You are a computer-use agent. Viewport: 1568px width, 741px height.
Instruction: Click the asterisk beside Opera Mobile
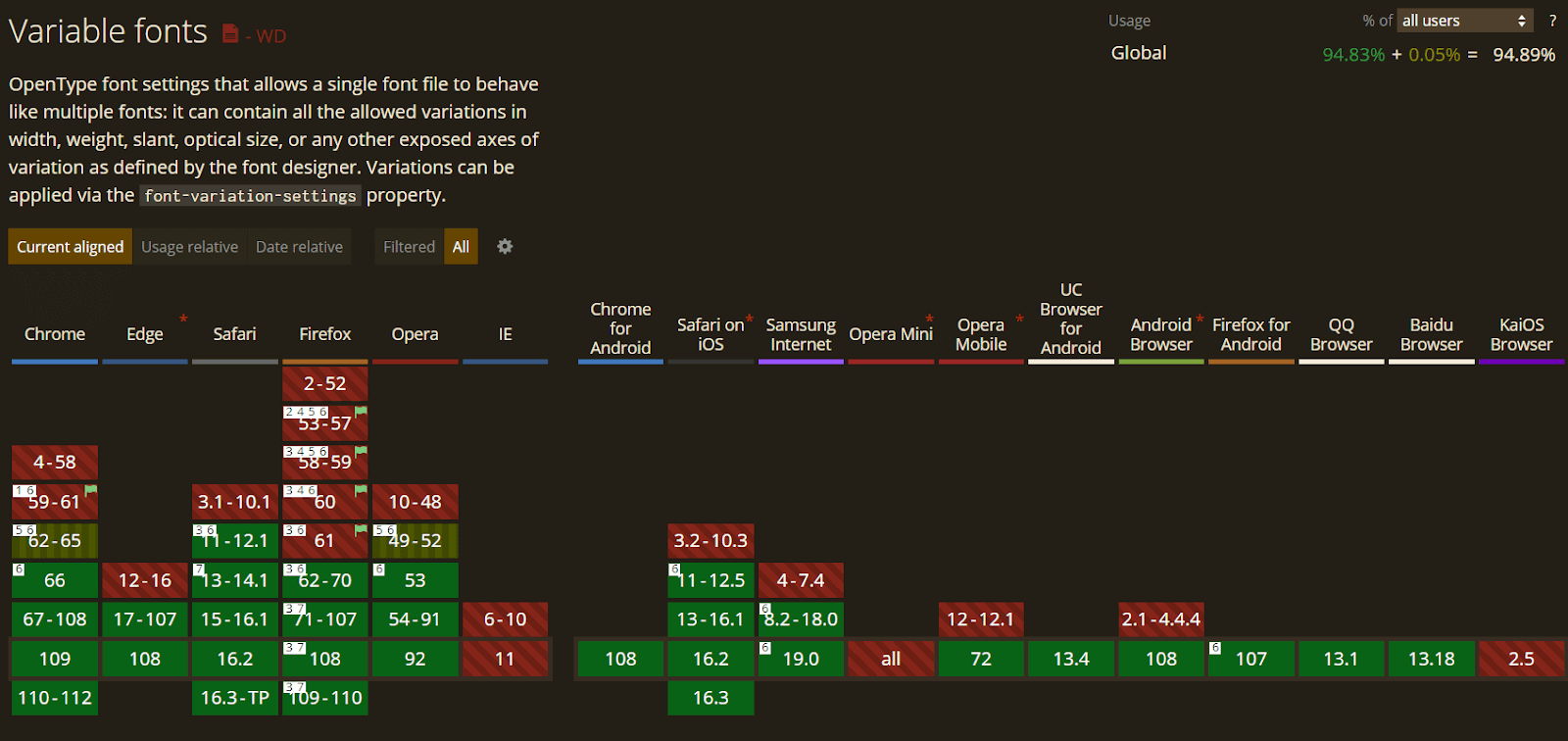1019,319
